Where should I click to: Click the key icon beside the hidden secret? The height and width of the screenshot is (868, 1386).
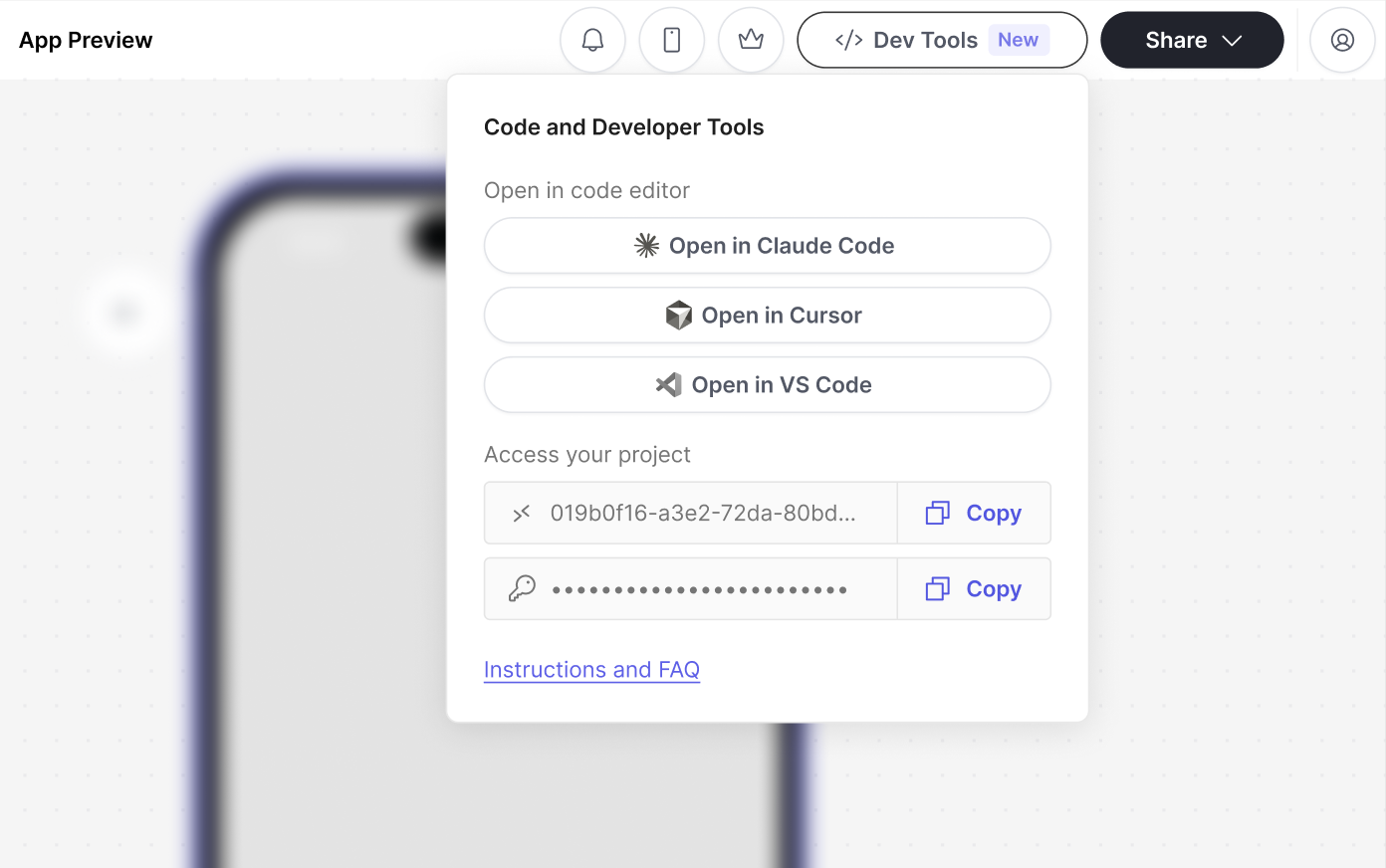521,587
